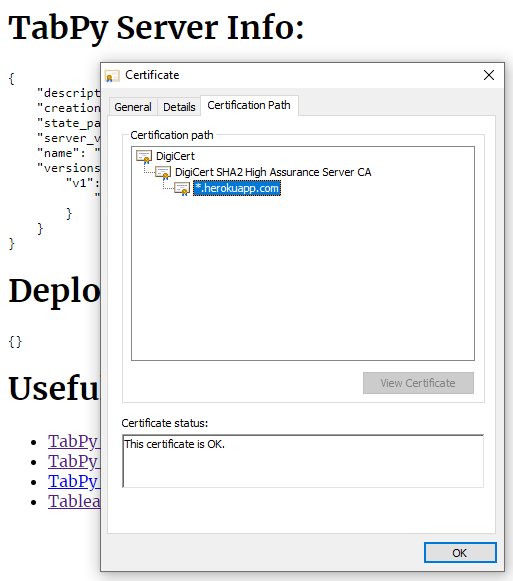The image size is (513, 581).
Task: Click the DigiCert SHA2 High Assurance certificate icon
Action: coord(163,173)
